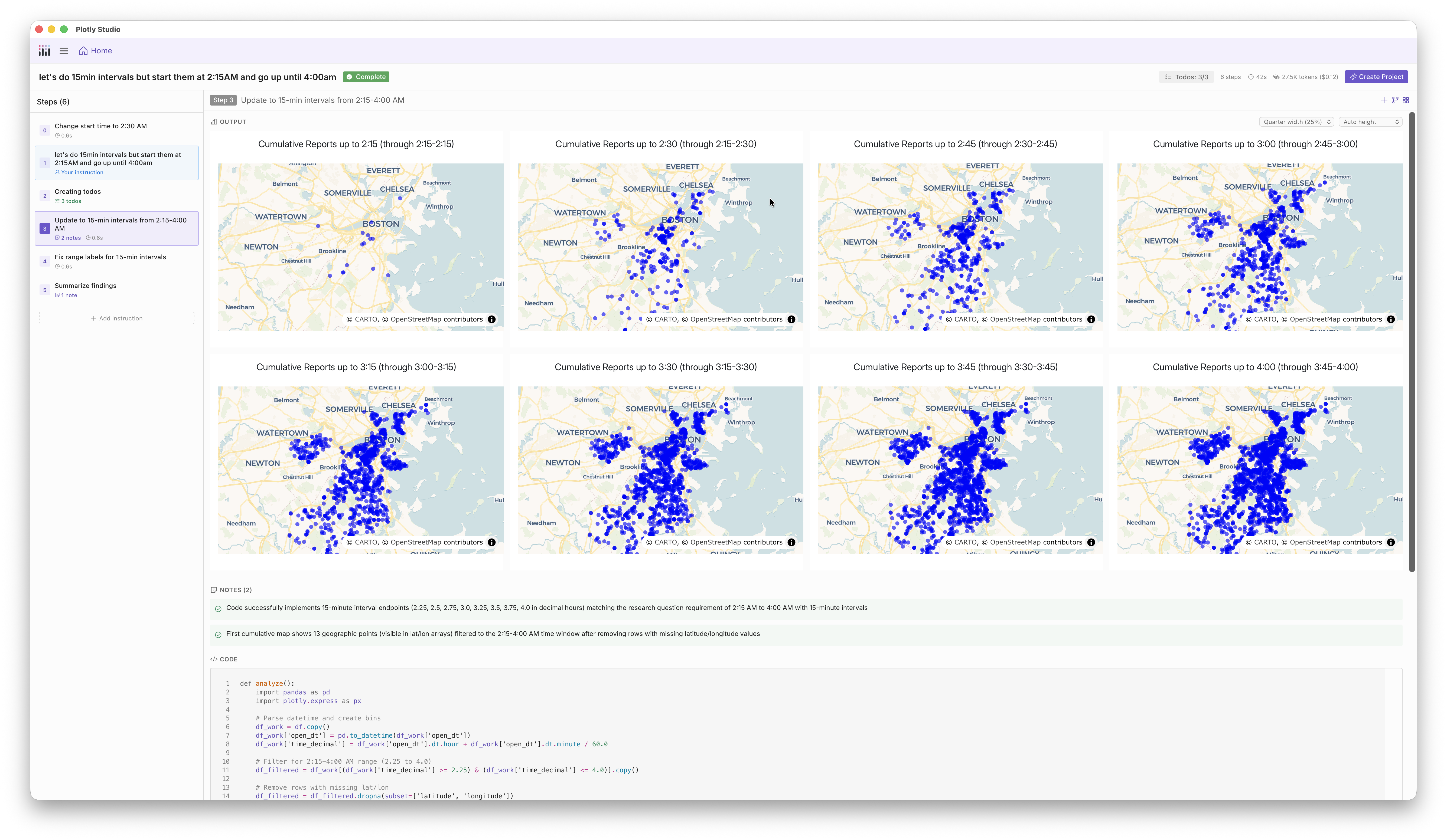1447x840 pixels.
Task: Click the Create Project button
Action: point(1376,77)
